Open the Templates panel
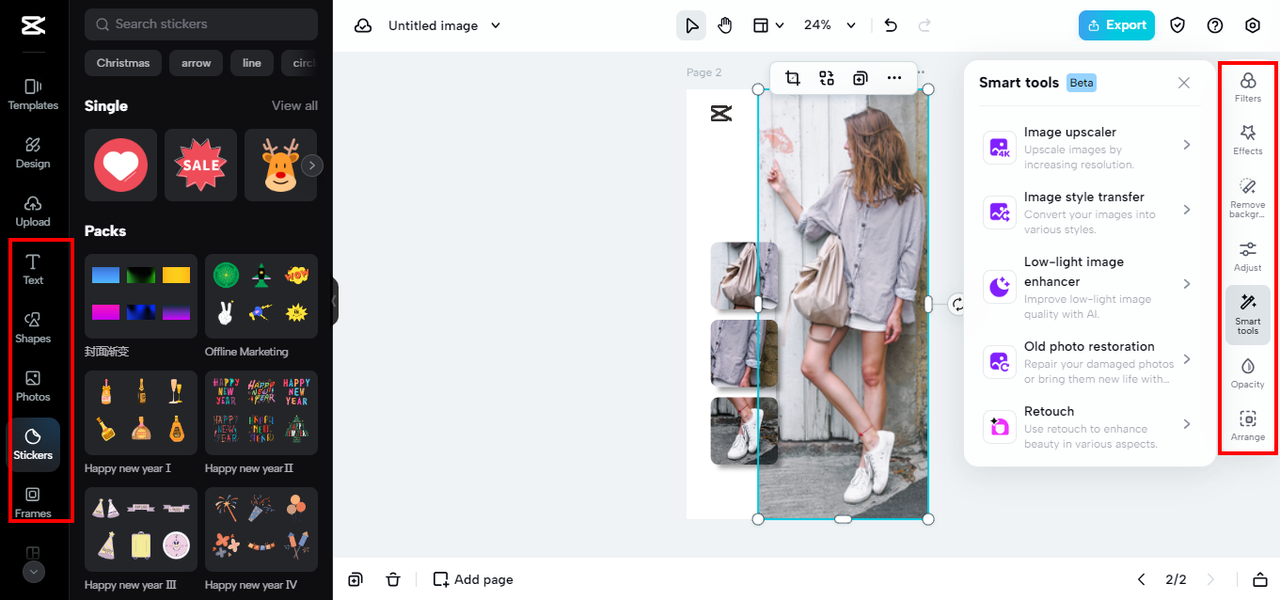Viewport: 1280px width, 600px height. pyautogui.click(x=33, y=94)
